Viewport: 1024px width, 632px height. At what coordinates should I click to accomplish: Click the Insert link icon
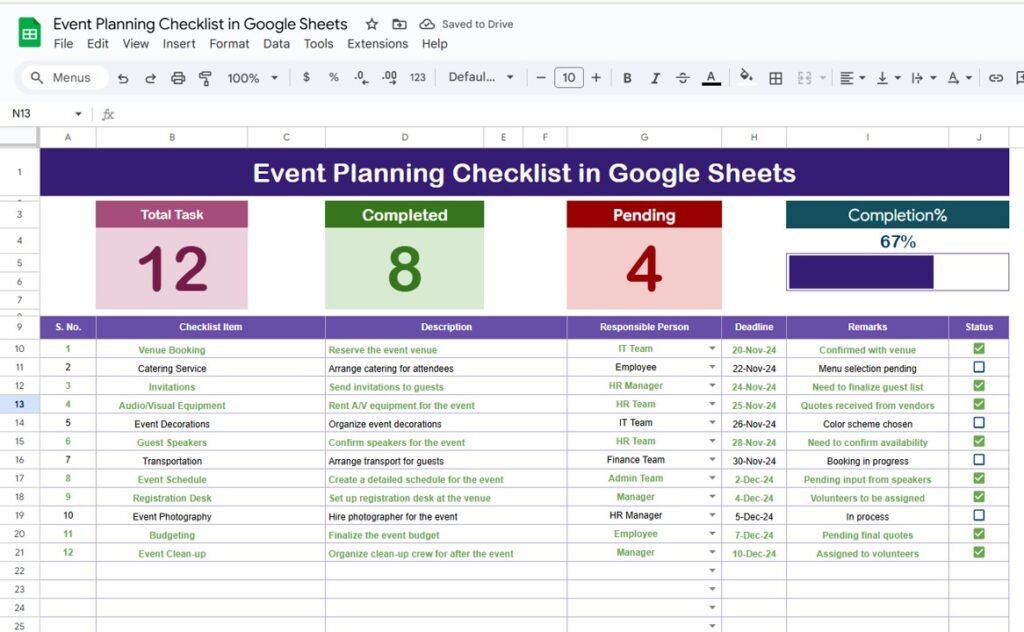pos(996,78)
